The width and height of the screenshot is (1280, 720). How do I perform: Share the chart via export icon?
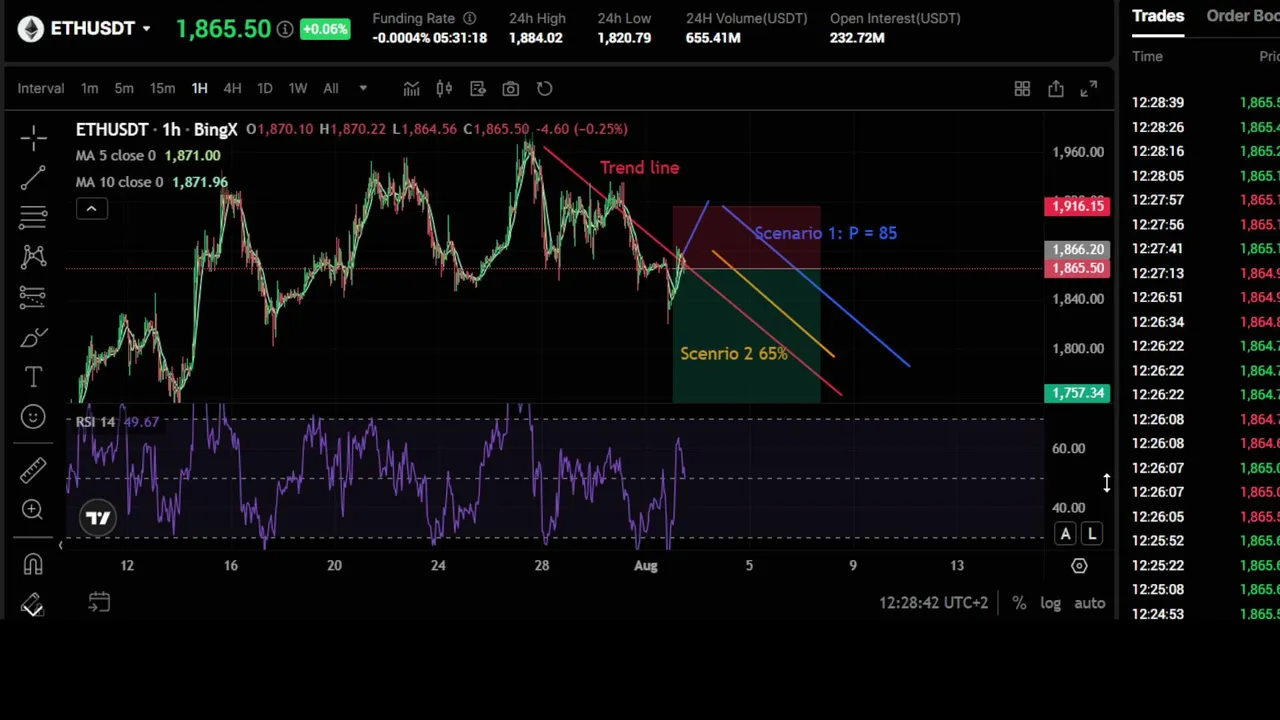click(x=1055, y=89)
